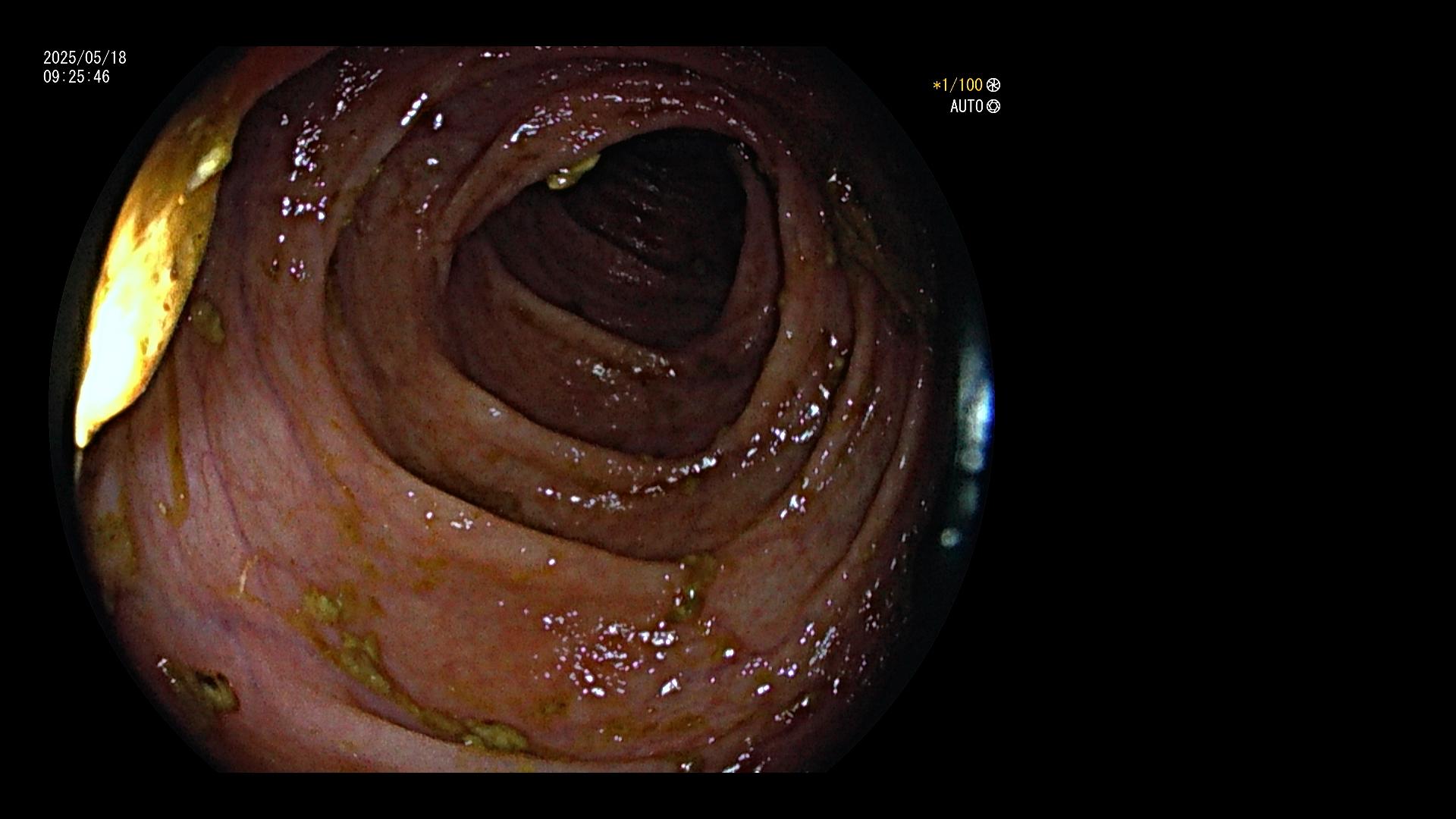
Task: Click the shutter icon beside 1/100
Action: pos(993,85)
